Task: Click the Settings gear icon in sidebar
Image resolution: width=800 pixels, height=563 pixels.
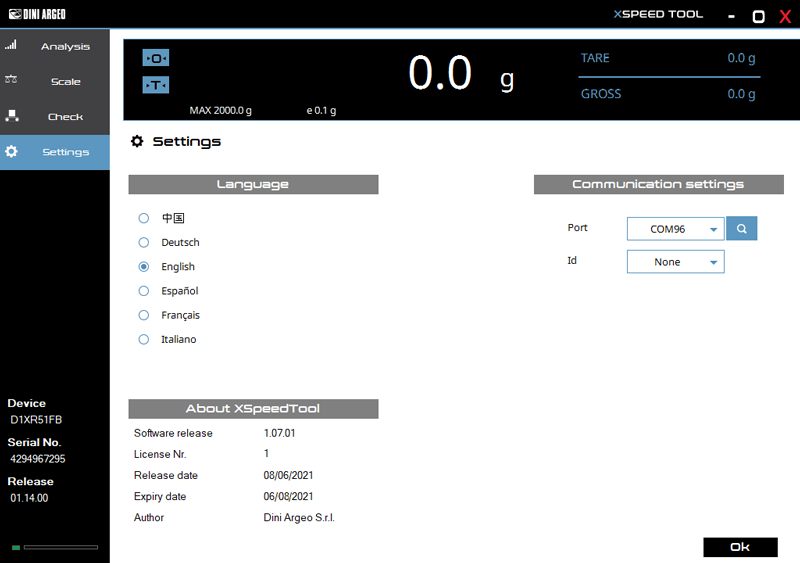Action: (x=11, y=152)
